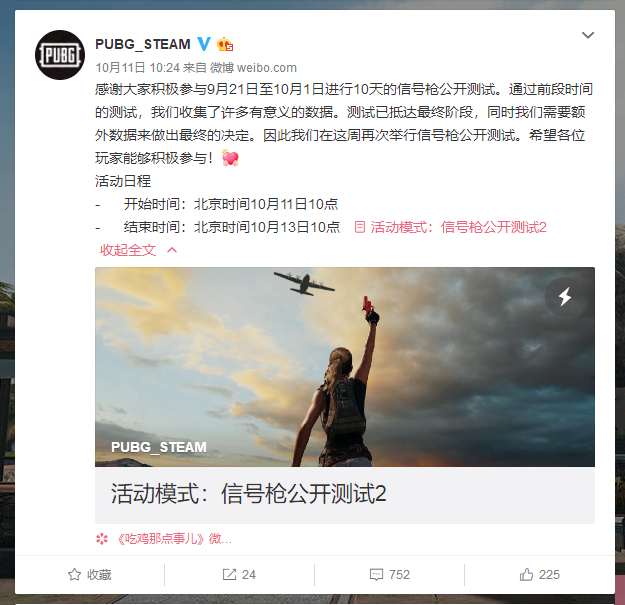Viewport: 625px width, 605px height.
Task: Click the article icon before 活动模式 link
Action: pyautogui.click(x=360, y=227)
